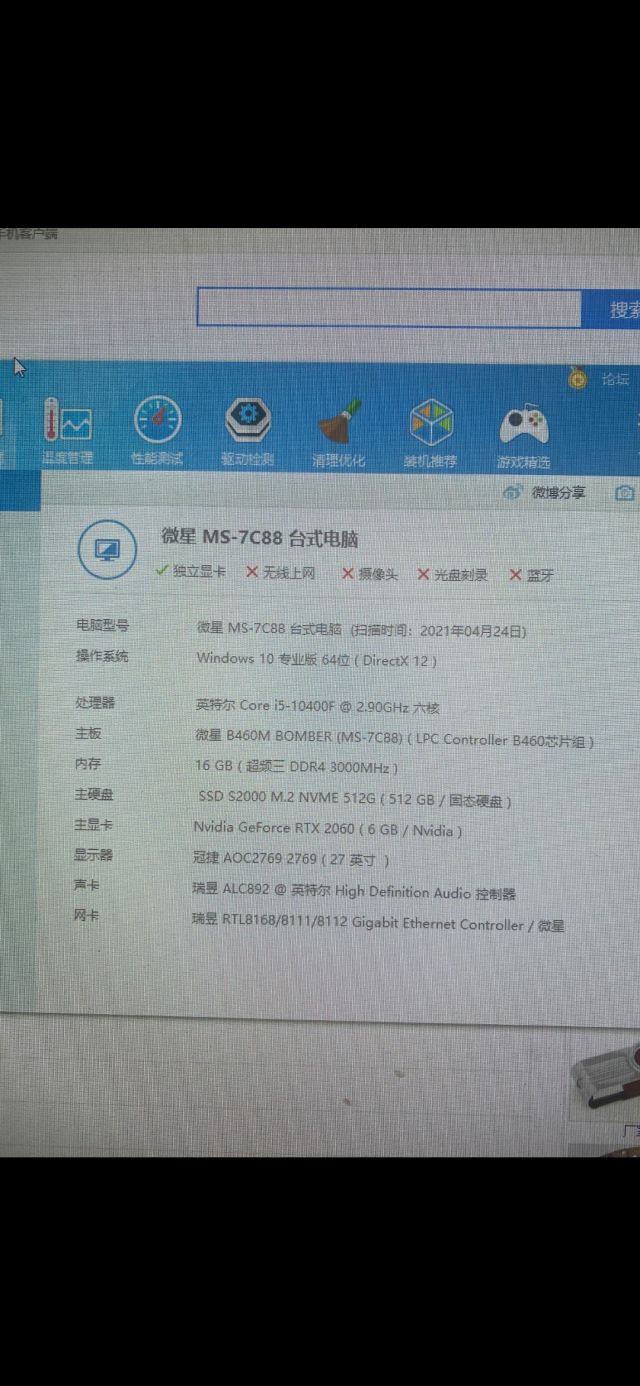
Task: Click the computer monitor overview icon
Action: [107, 549]
